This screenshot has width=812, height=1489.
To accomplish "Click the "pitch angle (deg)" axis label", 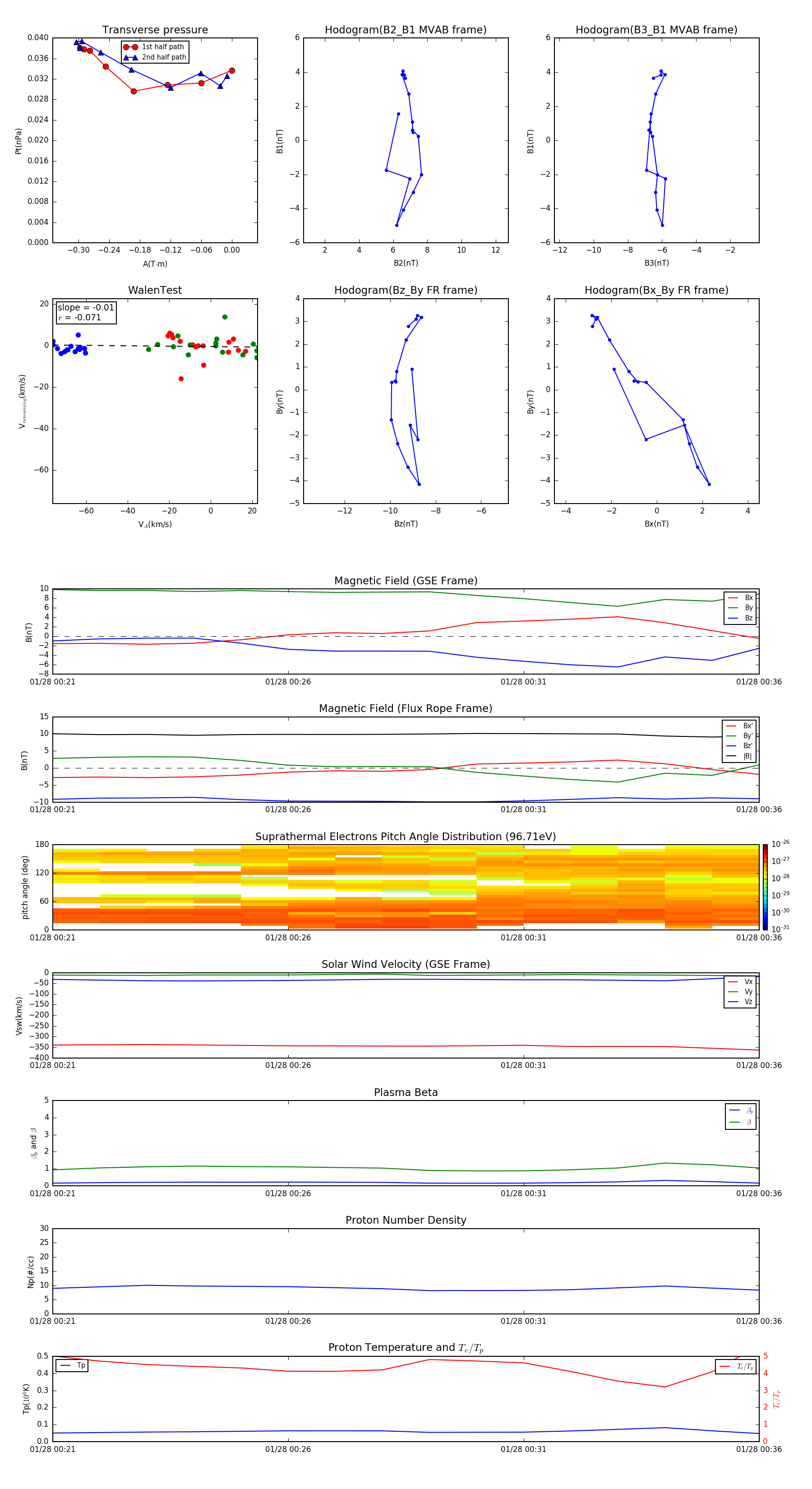I will coord(25,887).
